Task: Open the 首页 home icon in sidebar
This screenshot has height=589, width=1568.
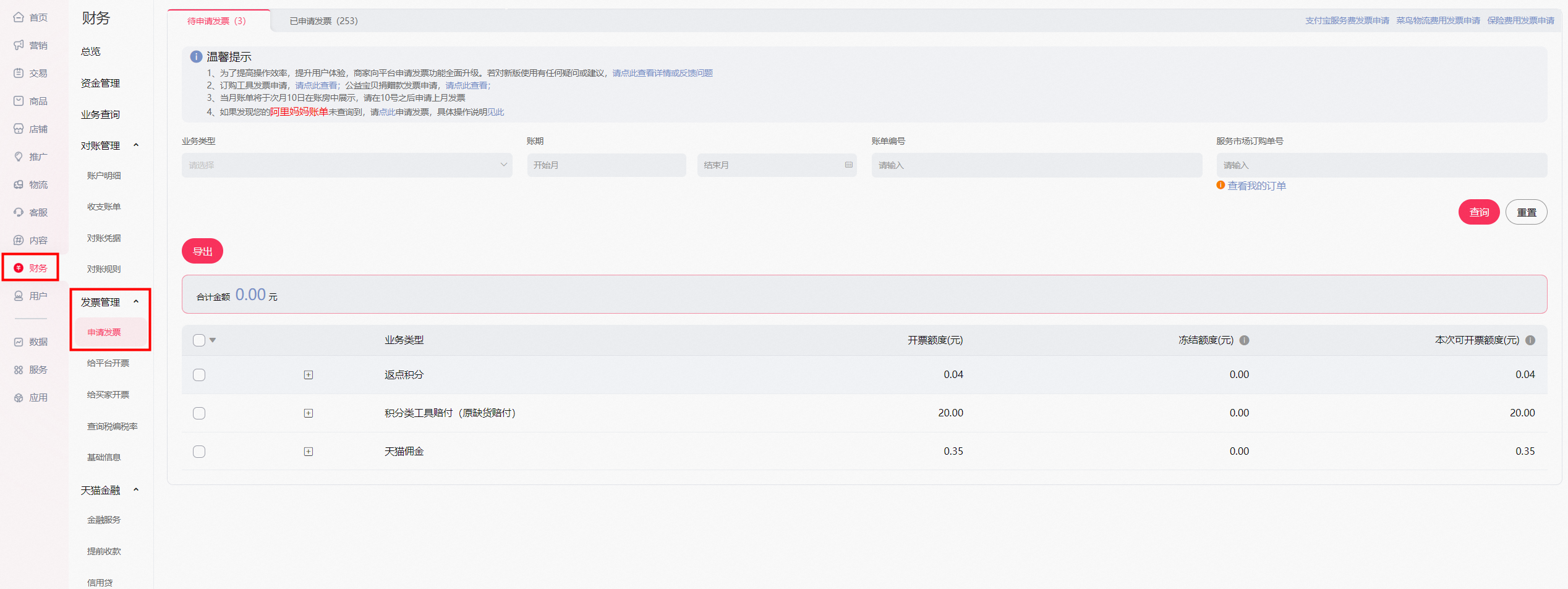Action: click(19, 17)
